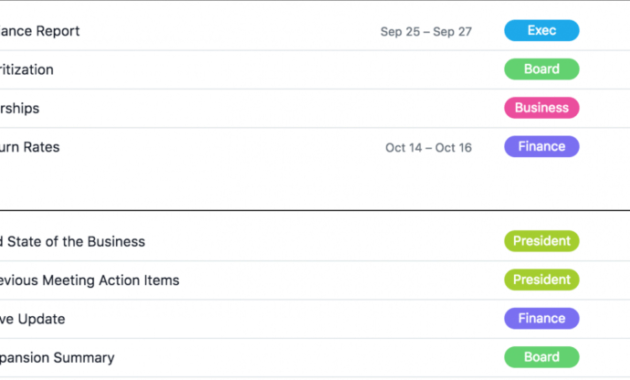Open the task ending in 'rships'
This screenshot has height=380, width=630.
[20, 108]
